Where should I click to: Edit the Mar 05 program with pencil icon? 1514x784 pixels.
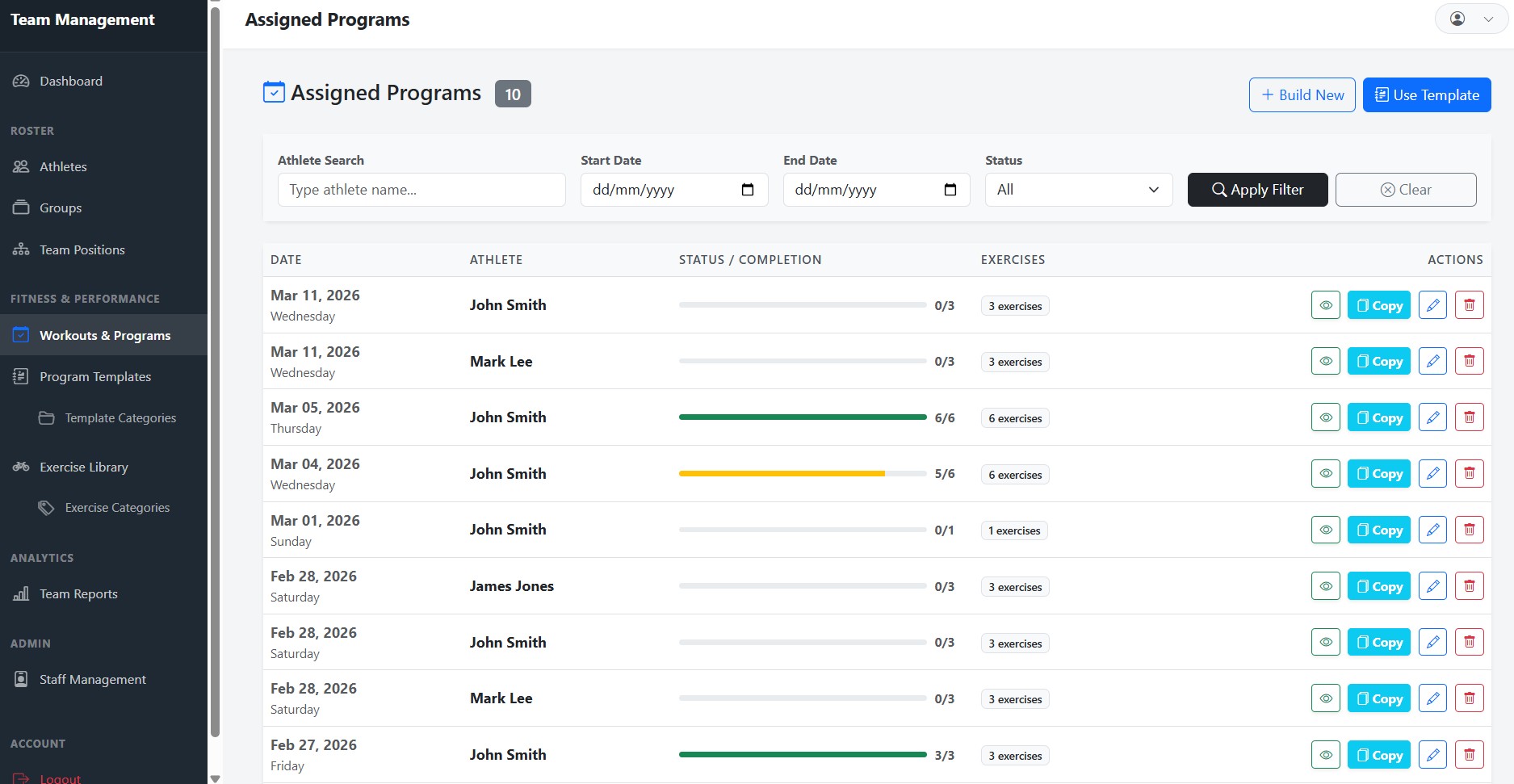(1432, 417)
